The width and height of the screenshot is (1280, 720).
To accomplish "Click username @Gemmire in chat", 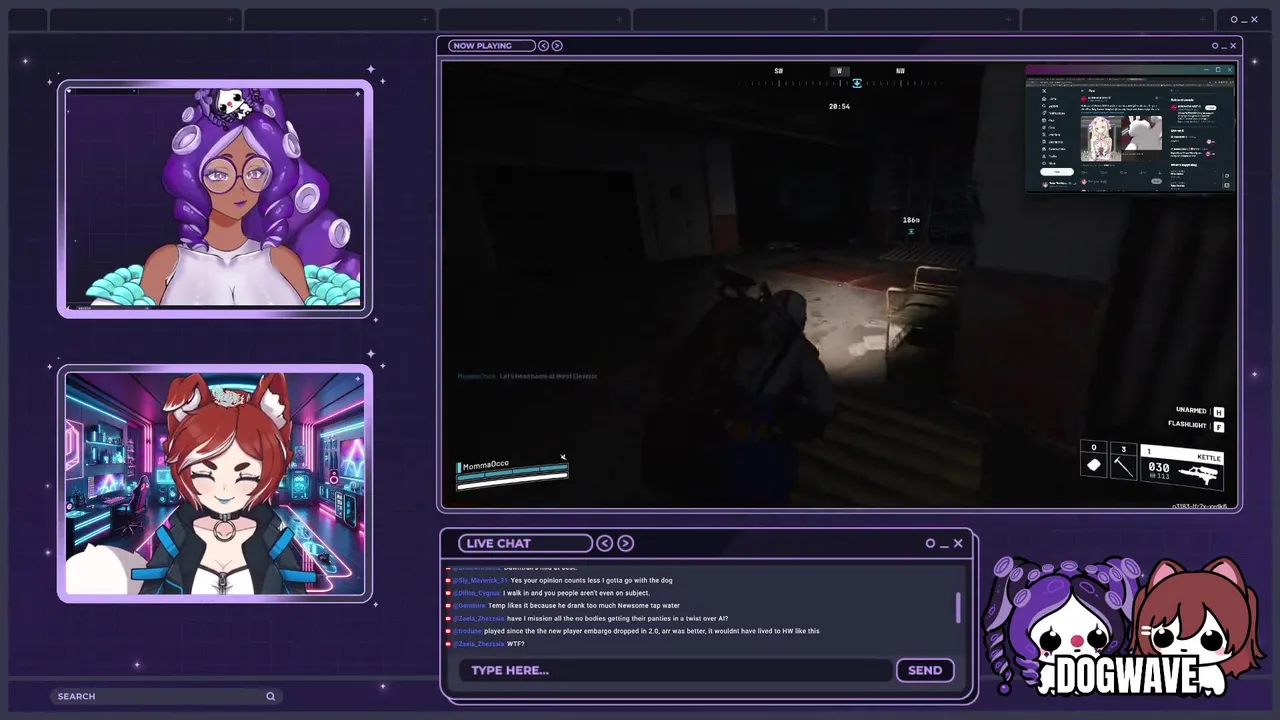I will tap(469, 606).
